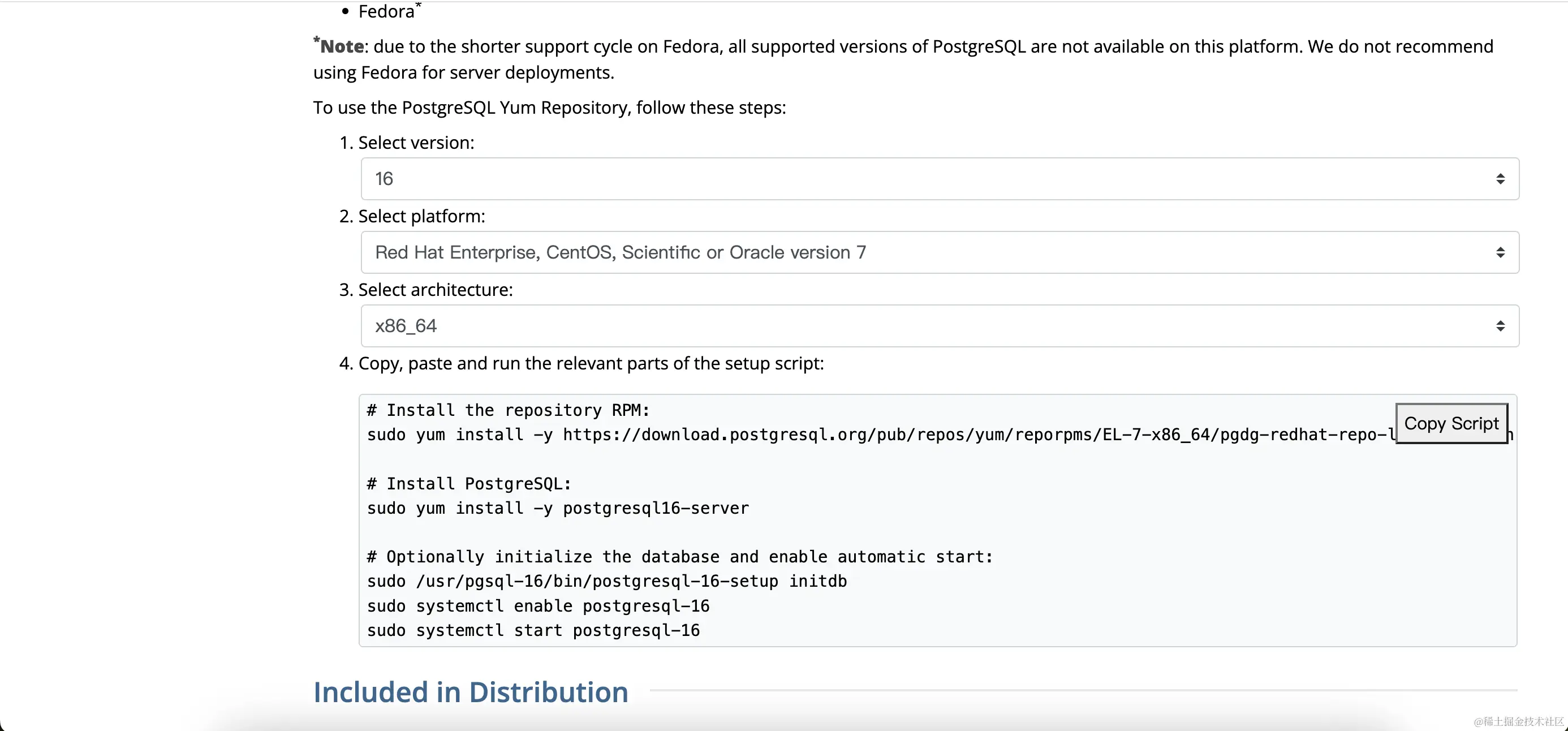
Task: Click the architecture dropdown's up-down arrow icon
Action: click(x=1500, y=326)
